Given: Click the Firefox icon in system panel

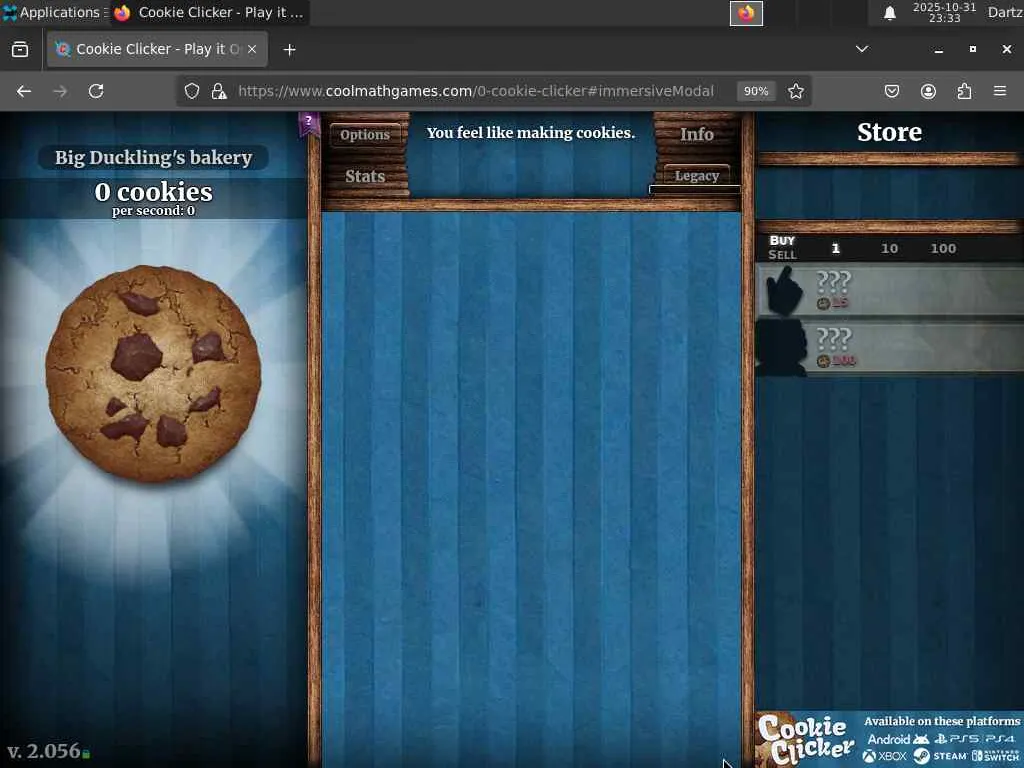Looking at the screenshot, I should [x=746, y=13].
